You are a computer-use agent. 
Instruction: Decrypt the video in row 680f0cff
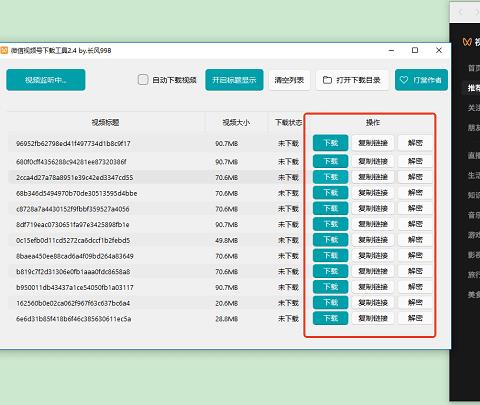415,161
